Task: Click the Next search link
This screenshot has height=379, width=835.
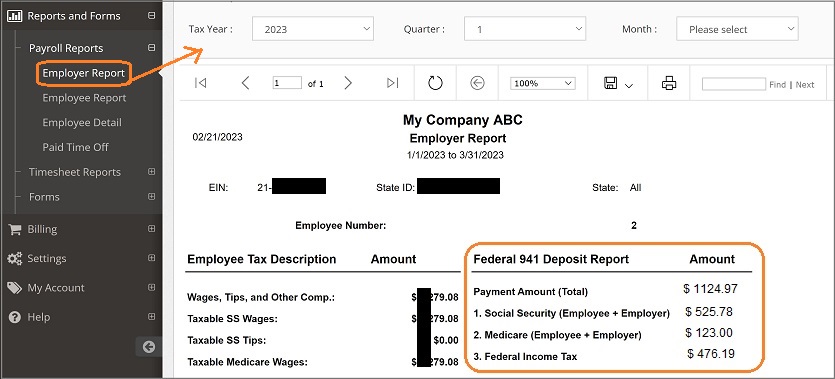Action: [805, 85]
